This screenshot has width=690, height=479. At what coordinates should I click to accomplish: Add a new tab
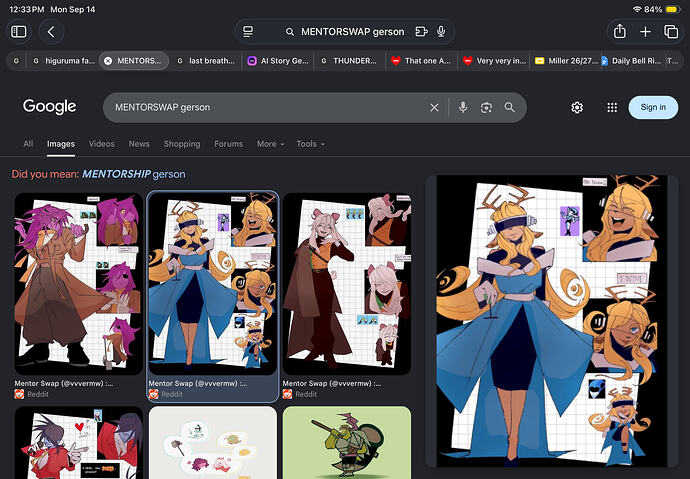[645, 32]
